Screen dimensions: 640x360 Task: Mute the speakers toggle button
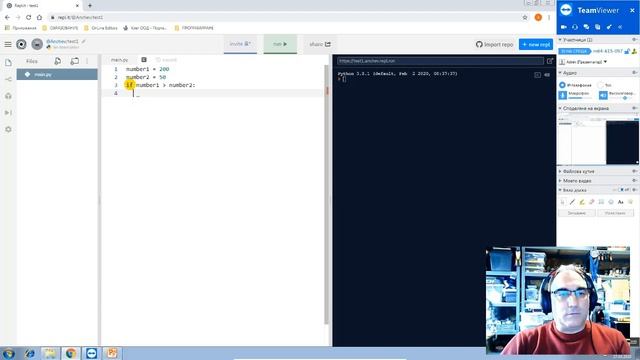[603, 95]
